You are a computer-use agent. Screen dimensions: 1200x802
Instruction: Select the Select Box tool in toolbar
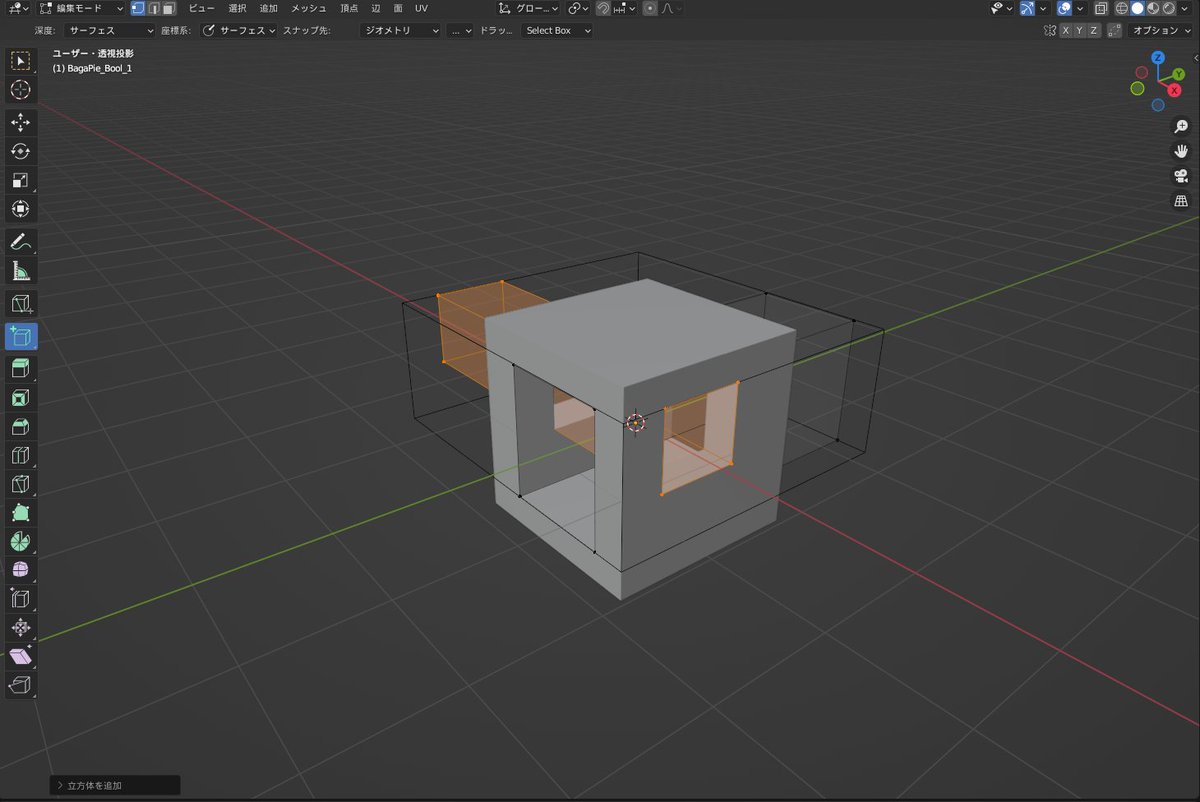coord(20,61)
